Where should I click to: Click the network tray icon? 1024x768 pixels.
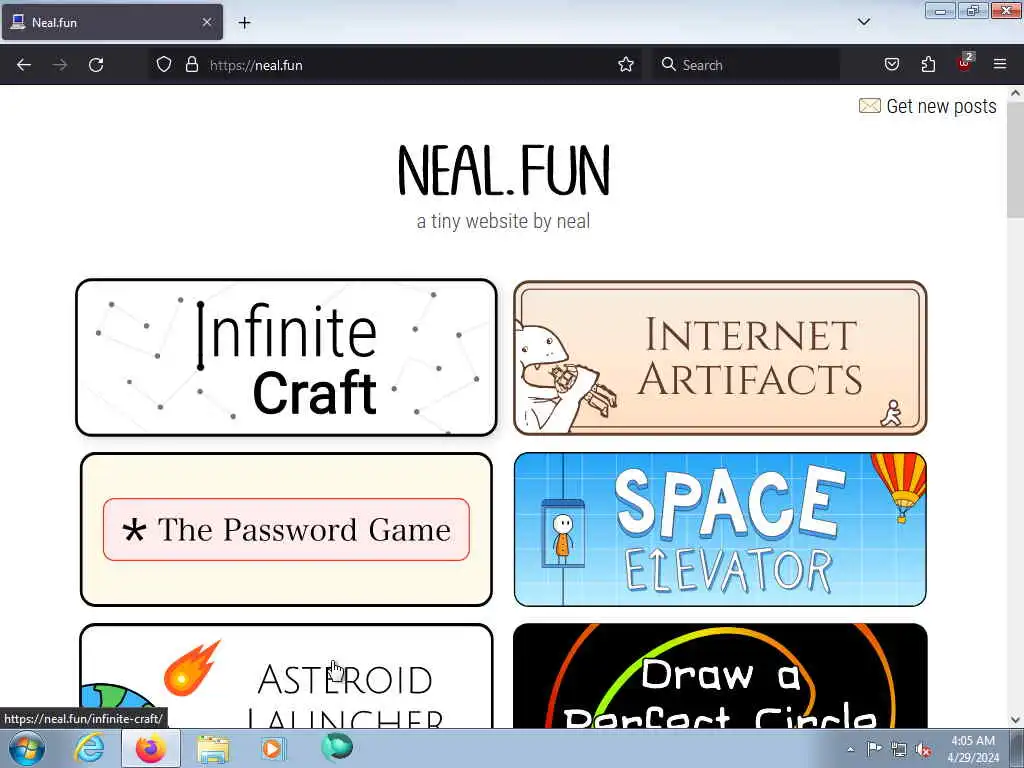[x=899, y=750]
